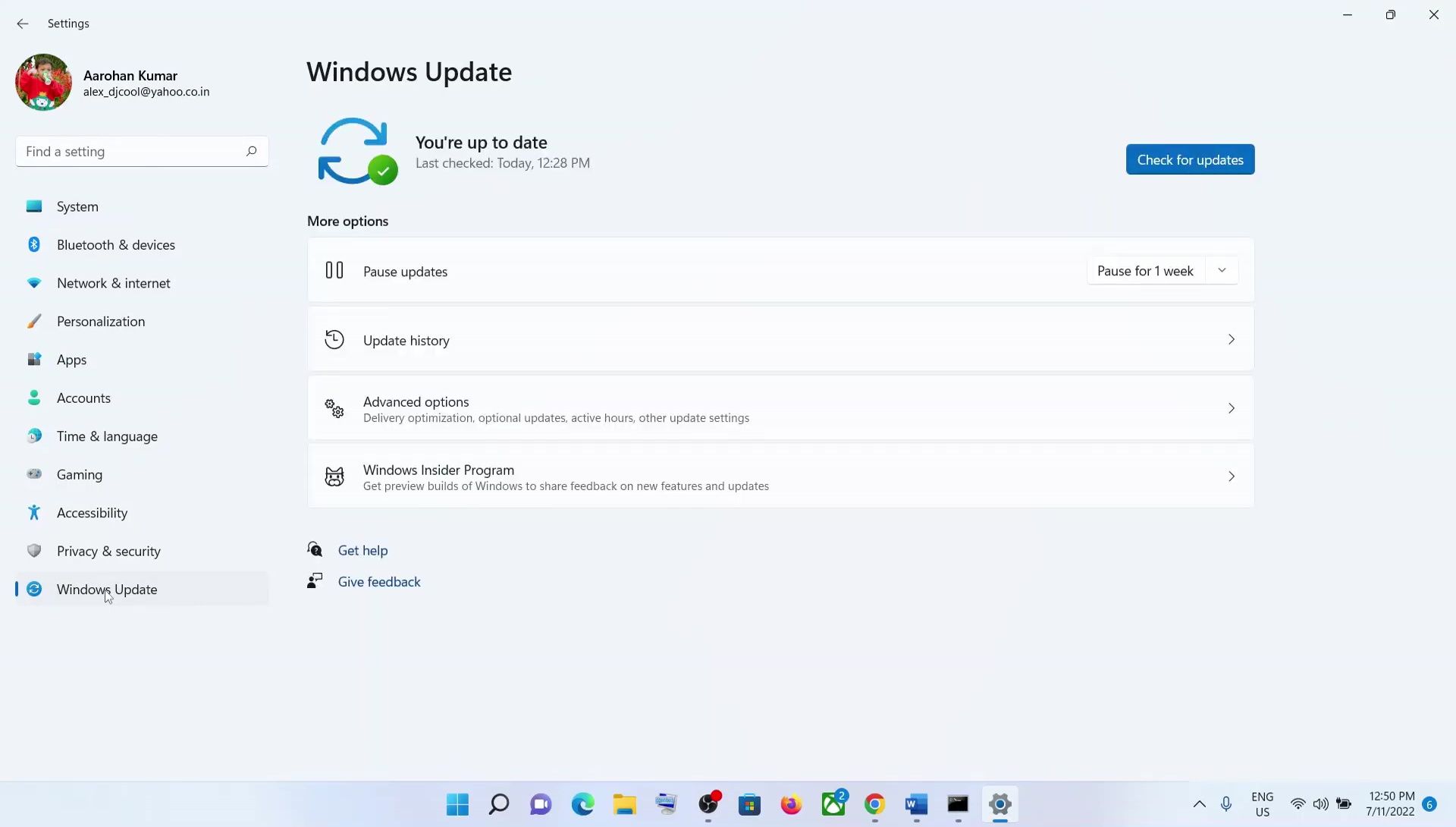Viewport: 1456px width, 827px height.
Task: Open the notification count badge
Action: [x=1429, y=804]
